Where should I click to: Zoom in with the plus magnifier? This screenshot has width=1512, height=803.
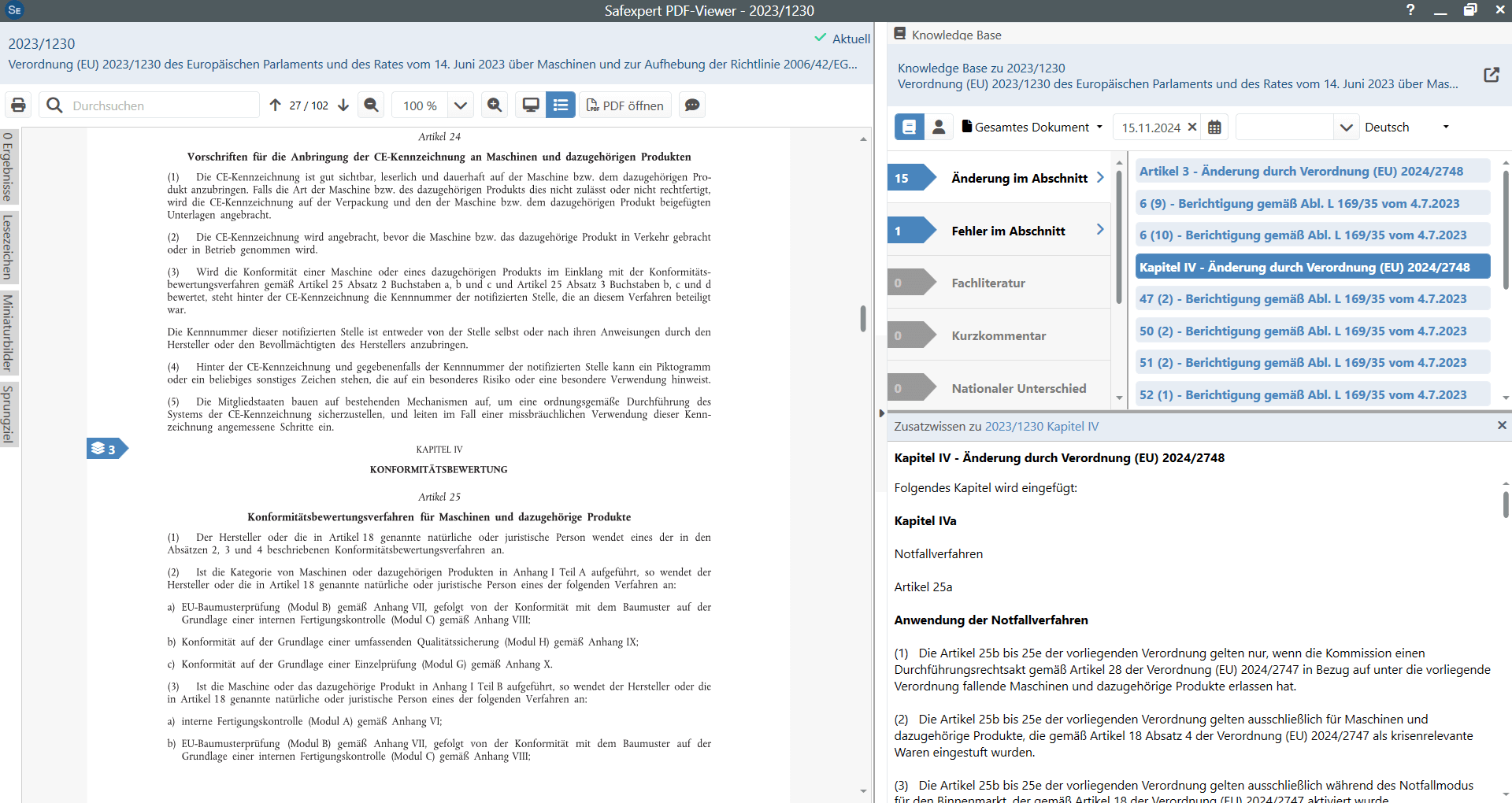495,105
